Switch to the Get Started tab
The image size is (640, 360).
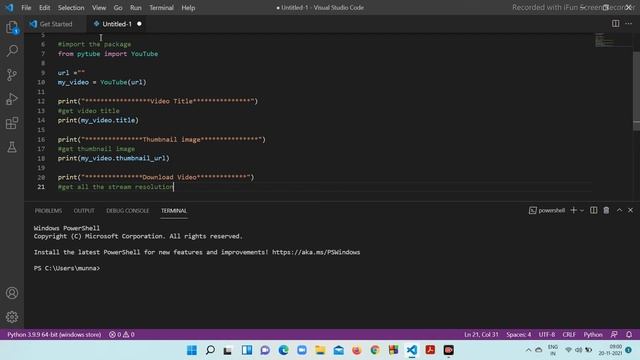[55, 24]
